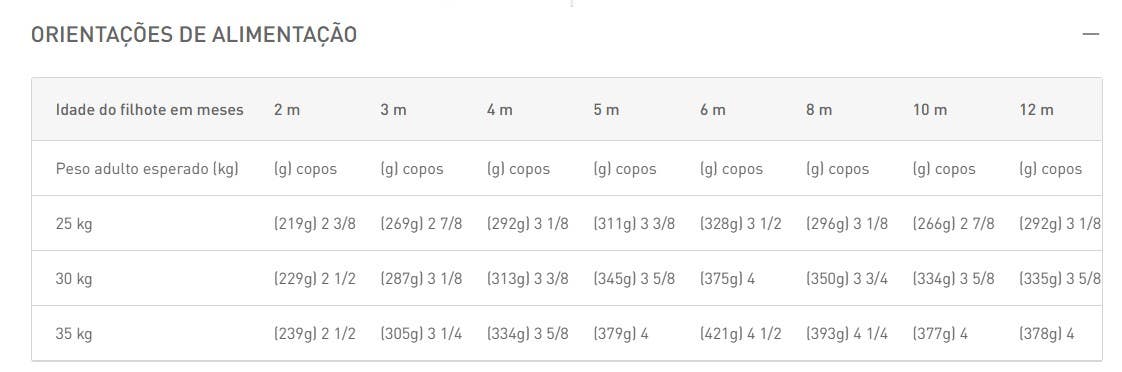The image size is (1122, 372).
Task: Click the (421g) 4 1/2 cell
Action: click(x=741, y=335)
